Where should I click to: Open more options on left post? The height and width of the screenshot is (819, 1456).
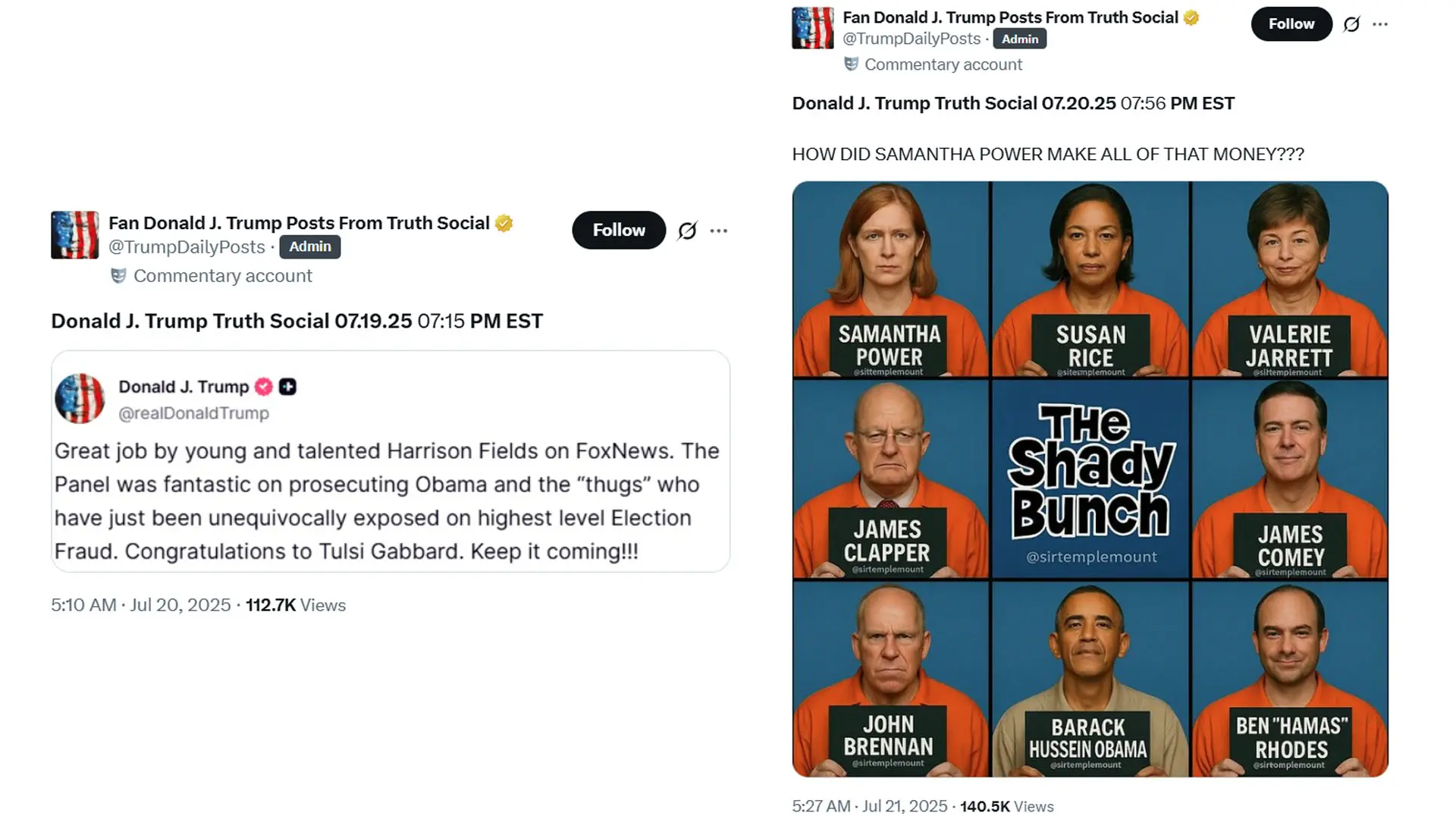(x=719, y=231)
